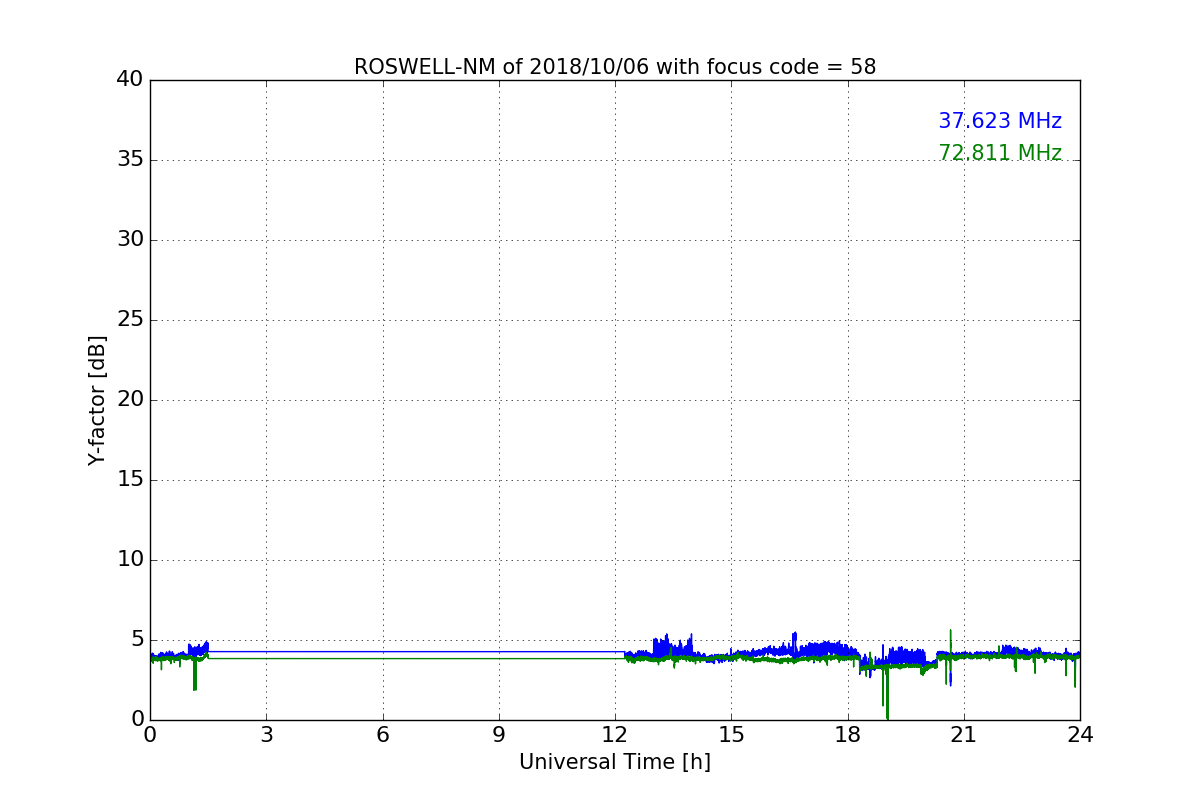Click x-axis tick label 6
The image size is (1200, 800).
pyautogui.click(x=382, y=735)
